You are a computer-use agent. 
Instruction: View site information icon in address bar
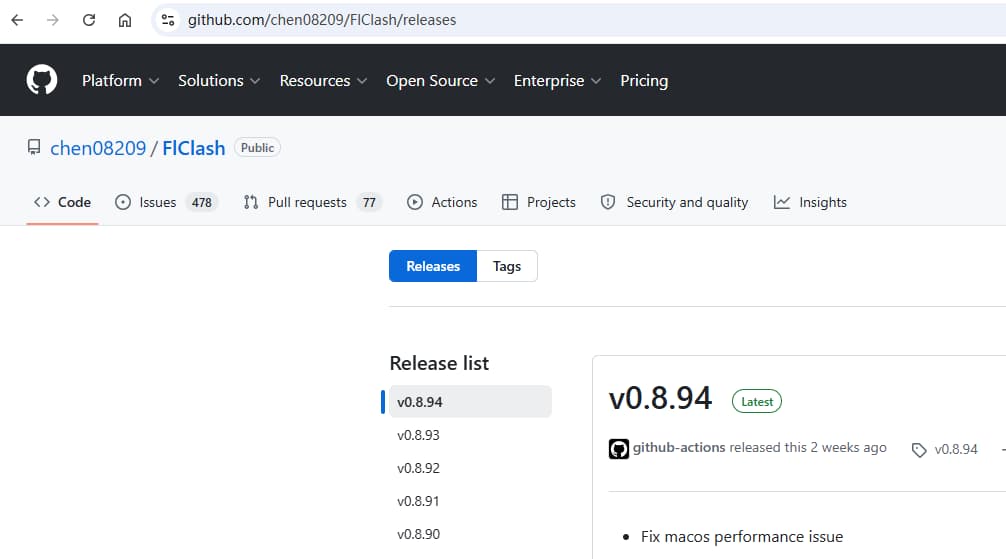tap(168, 20)
